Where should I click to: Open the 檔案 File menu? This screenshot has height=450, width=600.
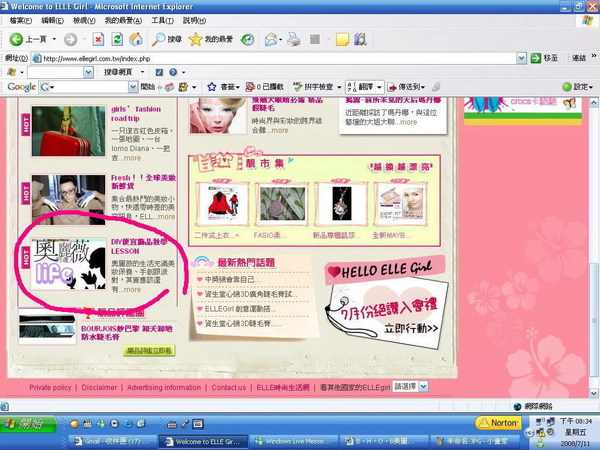point(21,21)
